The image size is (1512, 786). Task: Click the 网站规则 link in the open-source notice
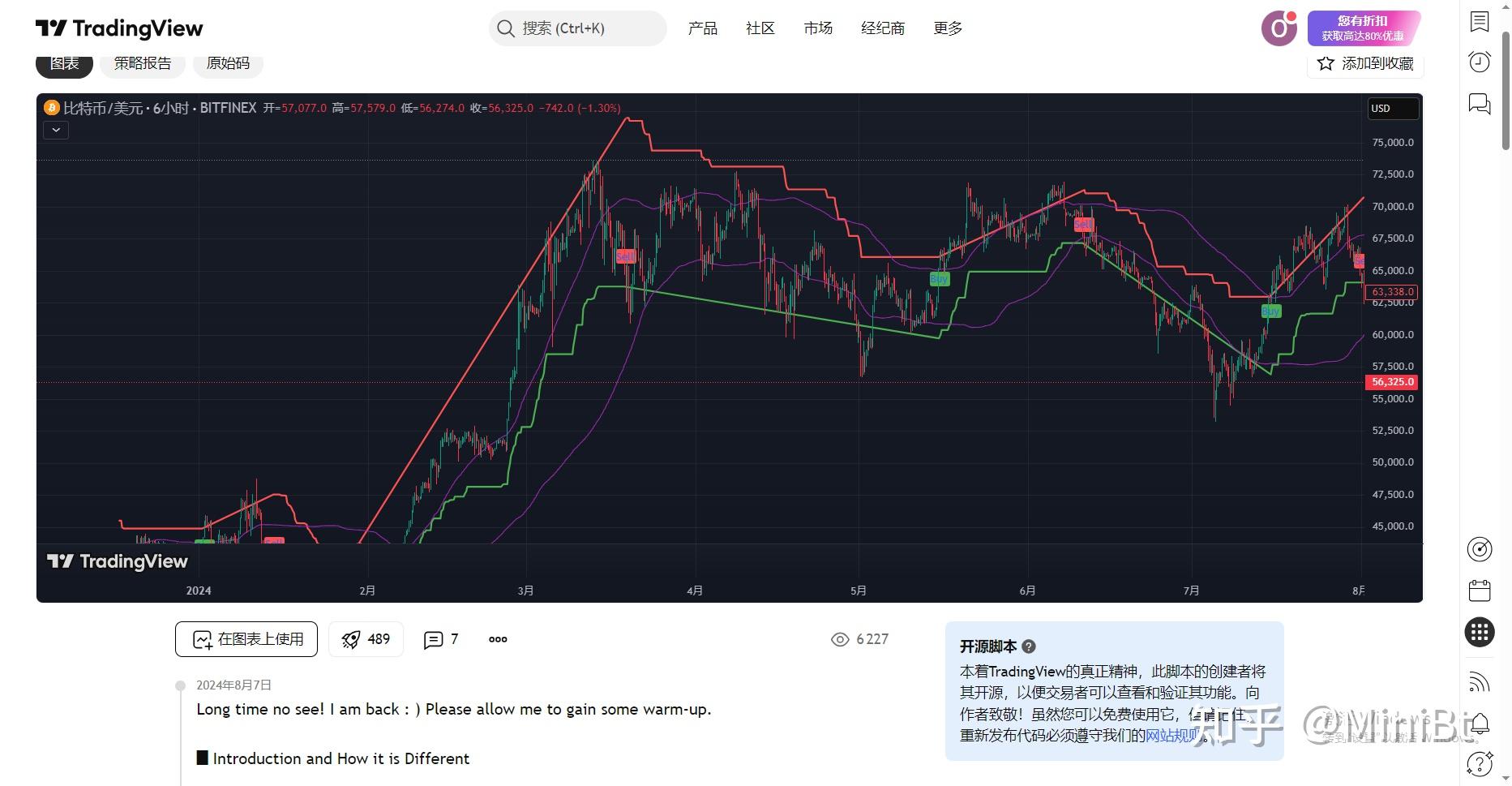(1171, 736)
